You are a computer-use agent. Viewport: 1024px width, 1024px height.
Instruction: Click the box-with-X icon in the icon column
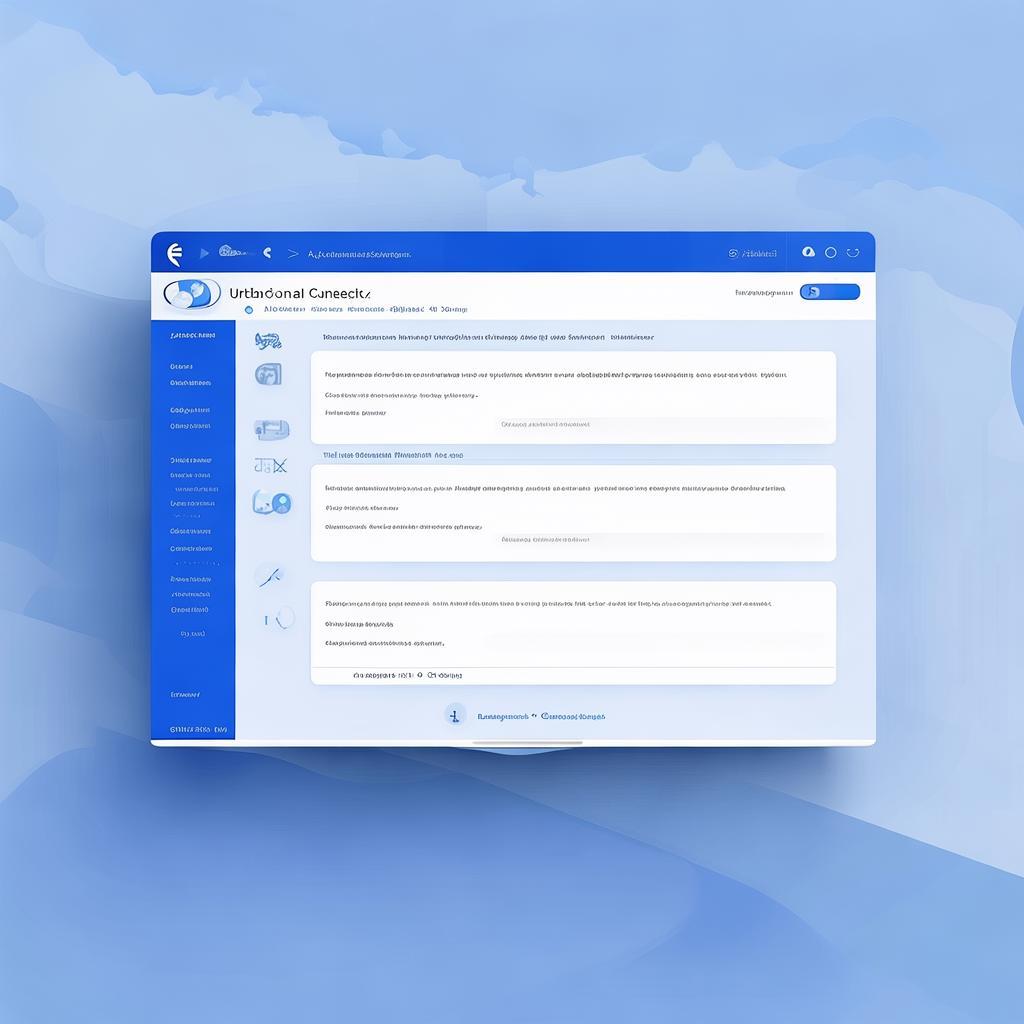coord(270,466)
